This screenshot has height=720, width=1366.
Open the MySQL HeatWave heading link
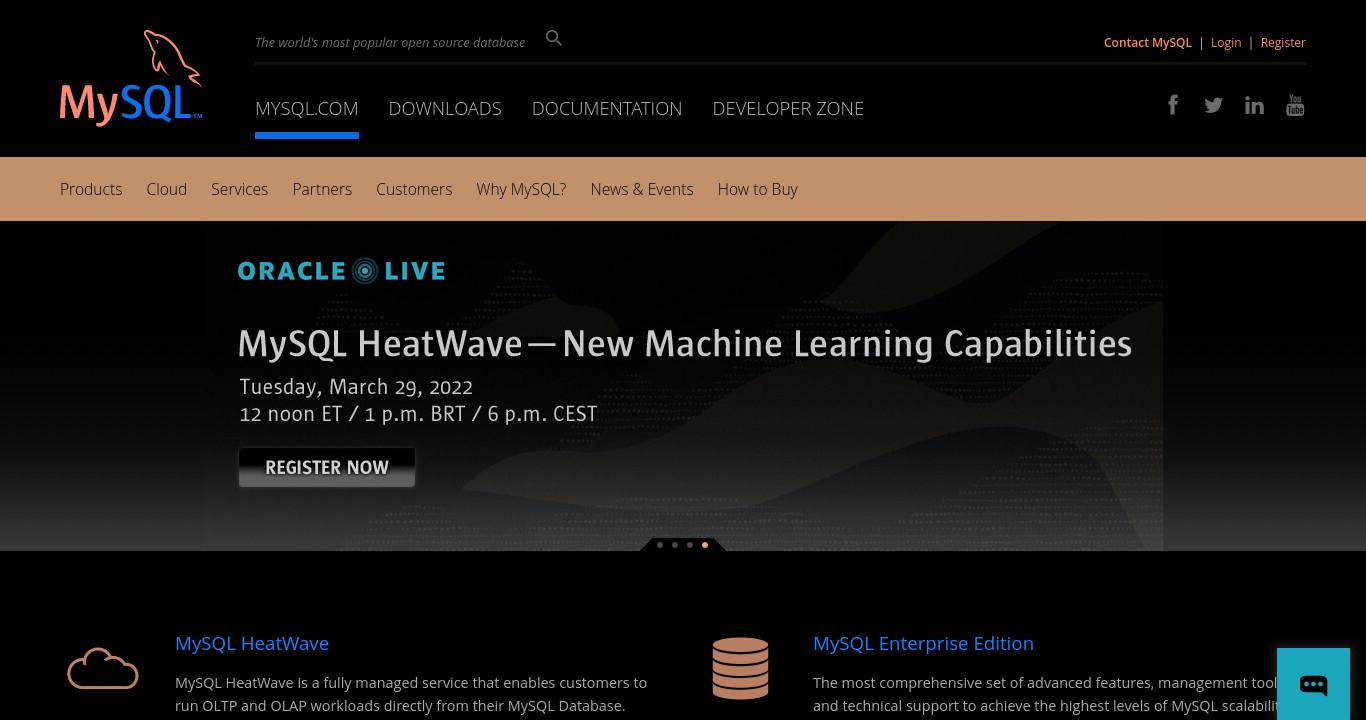coord(252,643)
